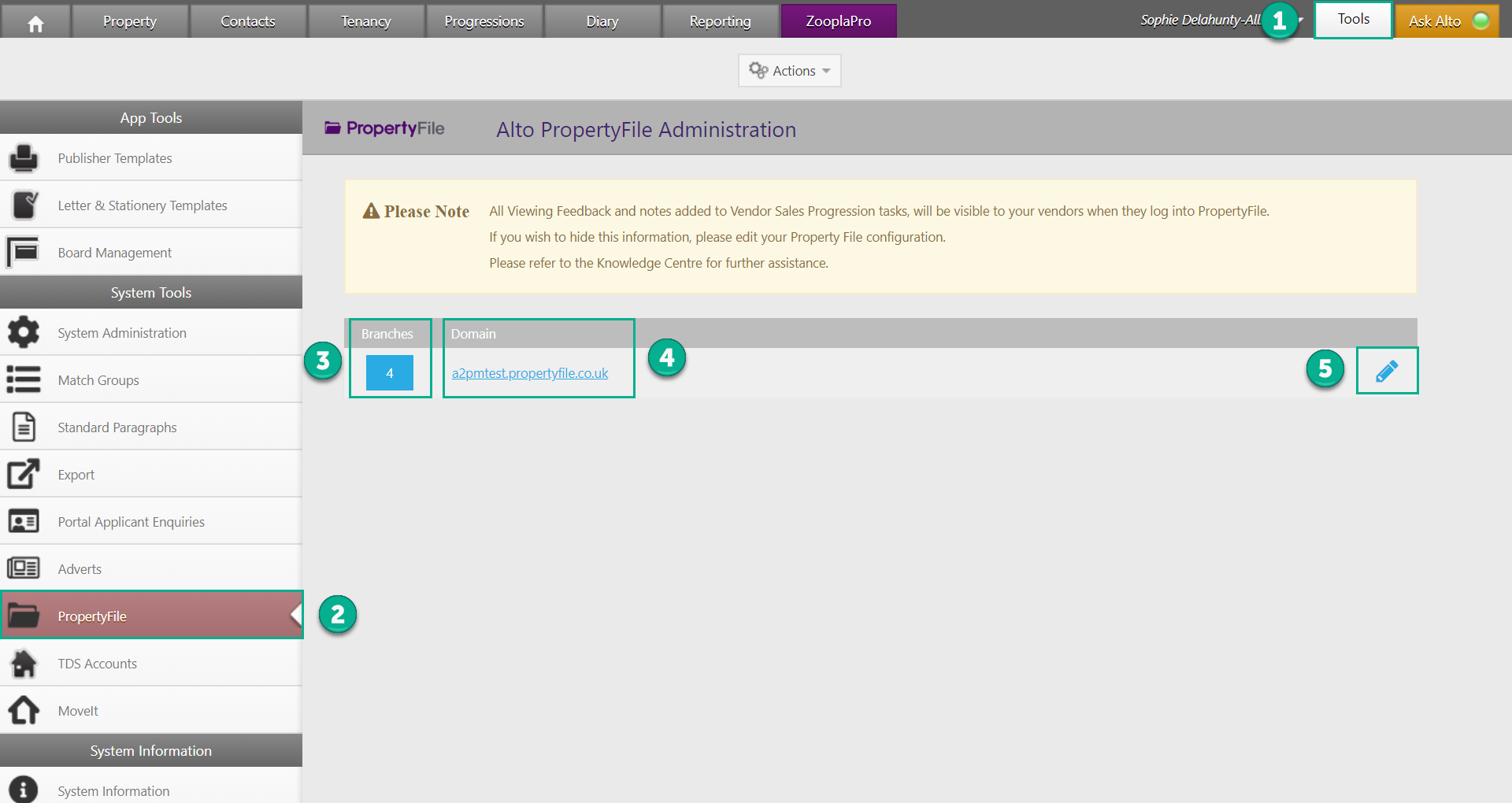Open System Administration from the sidebar
Screen dimensions: 1512x803
(x=151, y=333)
